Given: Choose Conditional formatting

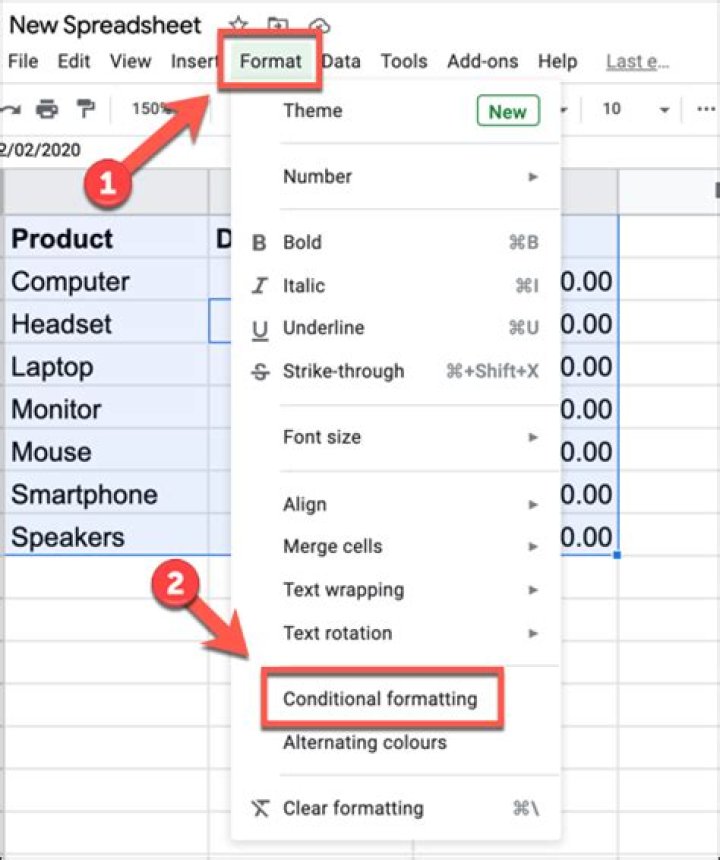Looking at the screenshot, I should tap(381, 699).
